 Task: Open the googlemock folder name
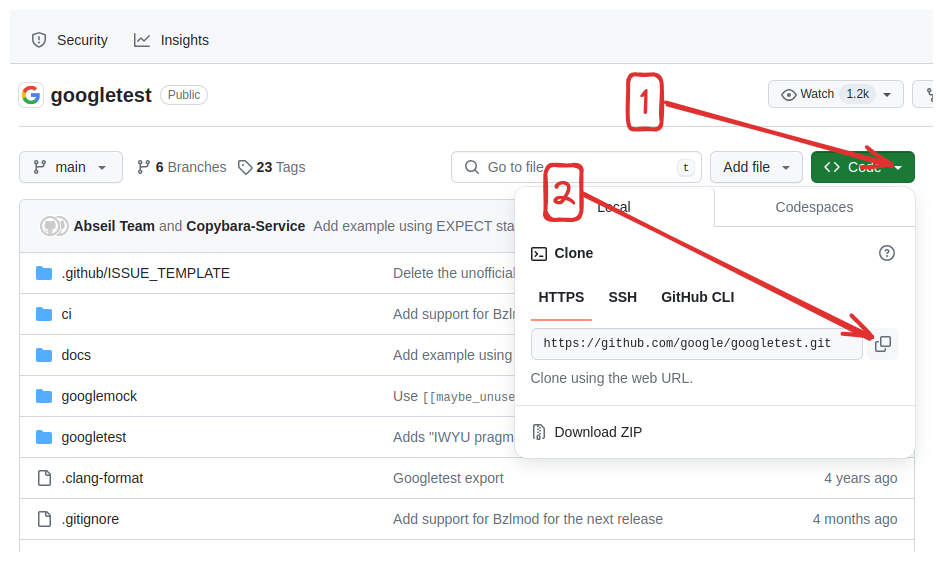[99, 397]
